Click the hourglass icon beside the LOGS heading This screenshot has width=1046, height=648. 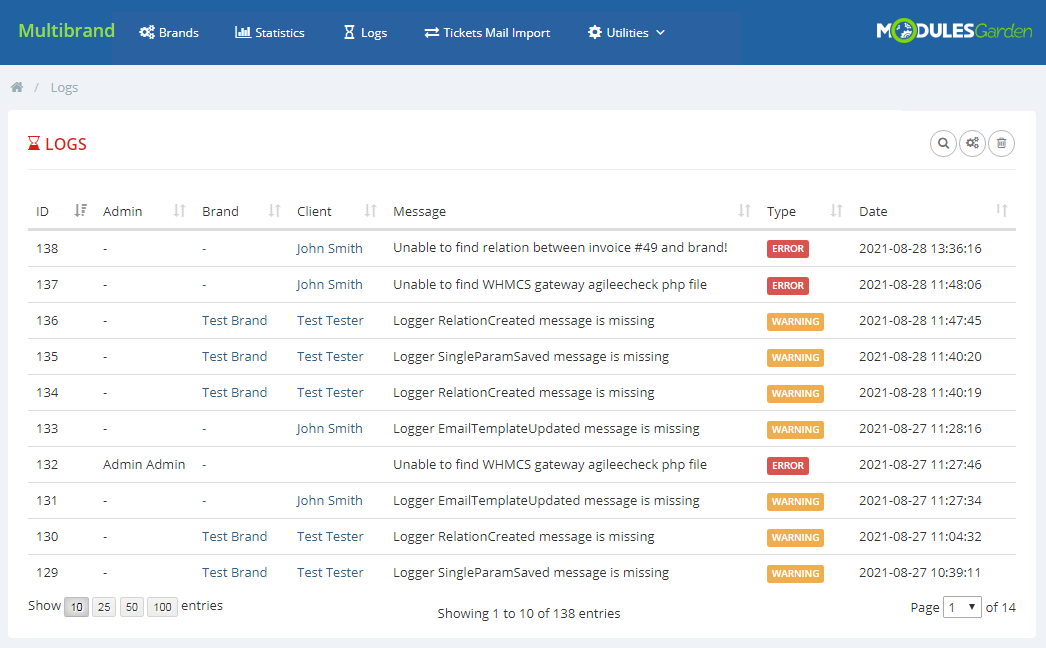point(31,143)
